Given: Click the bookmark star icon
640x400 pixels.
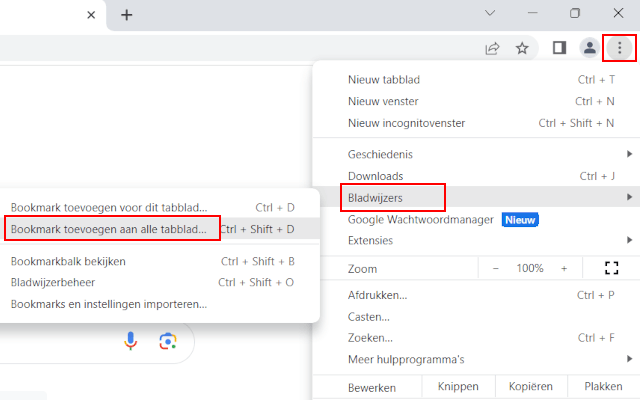Looking at the screenshot, I should pos(522,47).
